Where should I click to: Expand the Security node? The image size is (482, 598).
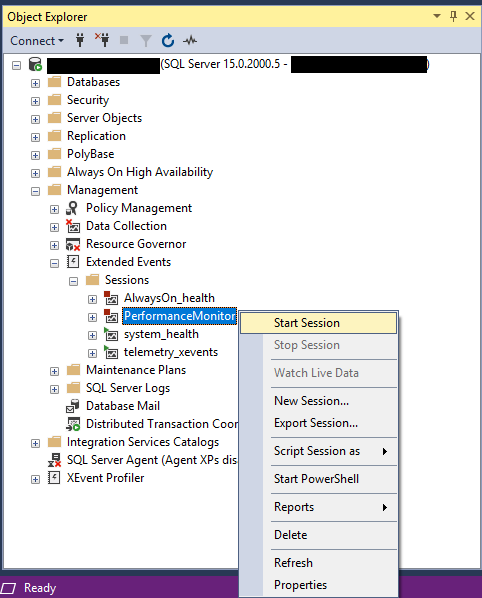click(35, 101)
